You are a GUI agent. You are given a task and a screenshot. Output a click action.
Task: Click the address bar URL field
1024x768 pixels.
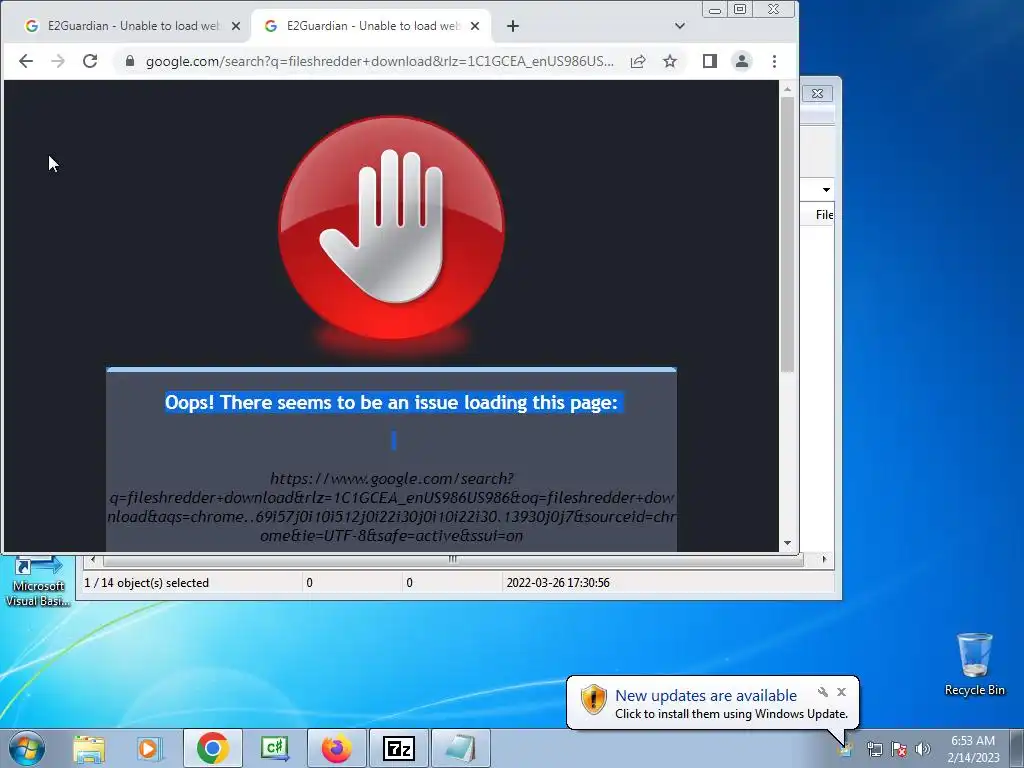[379, 61]
